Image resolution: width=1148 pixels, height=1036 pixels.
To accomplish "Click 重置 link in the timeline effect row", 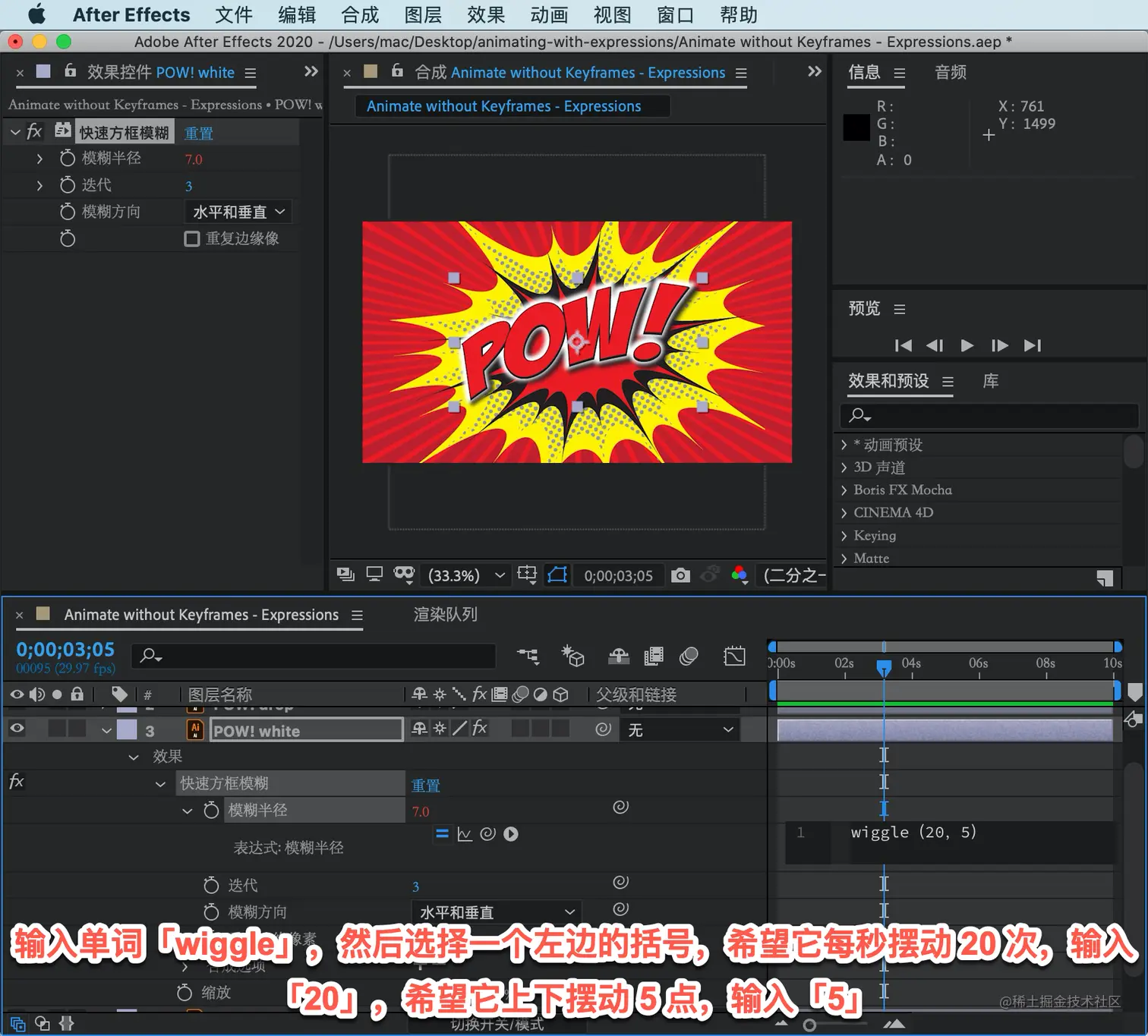I will click(426, 785).
